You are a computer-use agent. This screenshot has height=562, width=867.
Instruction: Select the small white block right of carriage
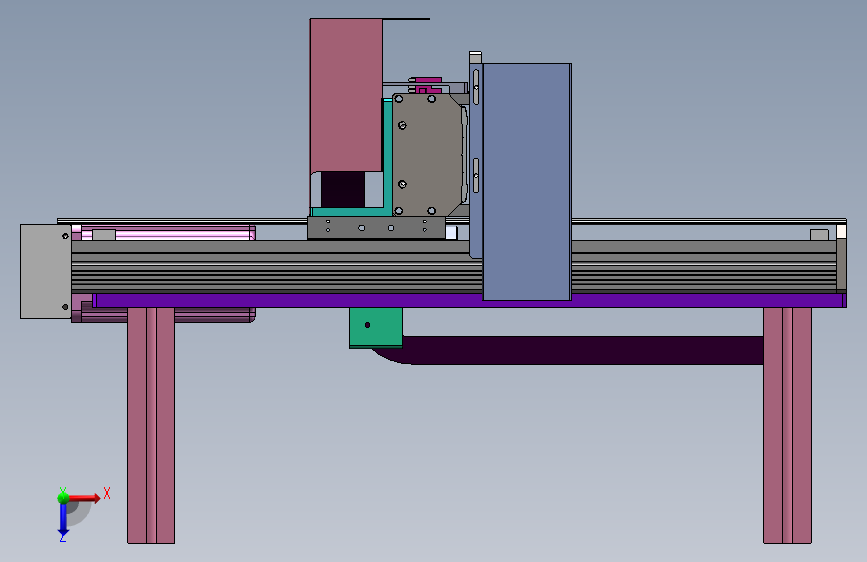coord(451,232)
